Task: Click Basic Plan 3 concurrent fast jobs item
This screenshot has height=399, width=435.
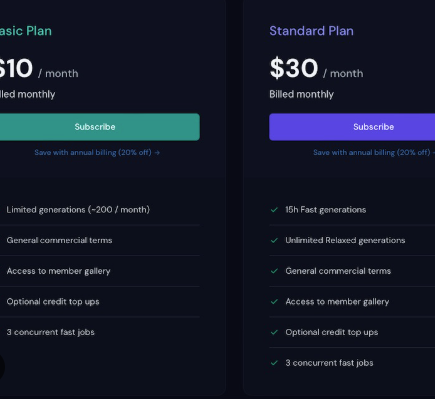Action: (50, 332)
